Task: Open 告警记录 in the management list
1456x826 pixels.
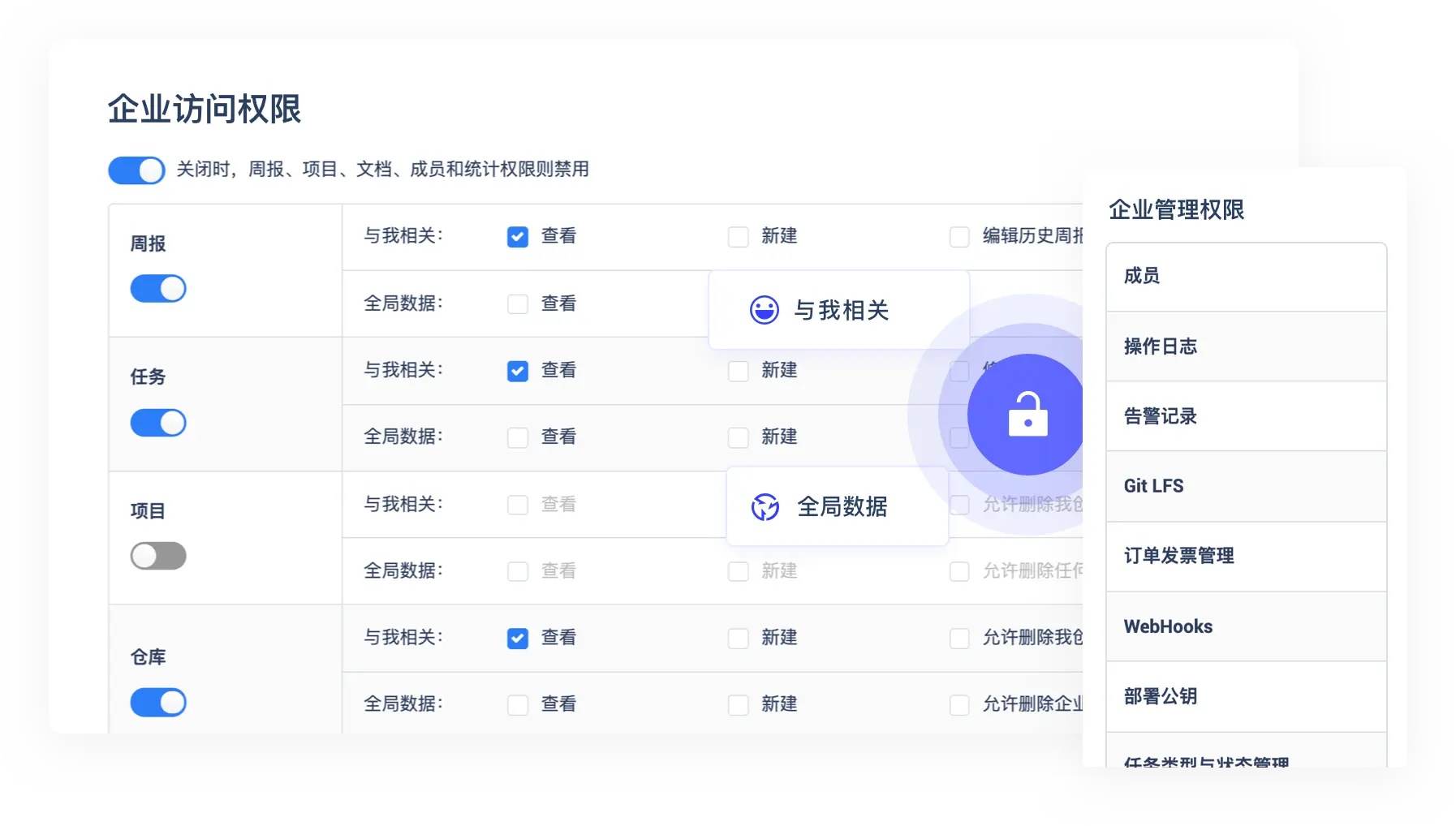Action: pyautogui.click(x=1246, y=416)
